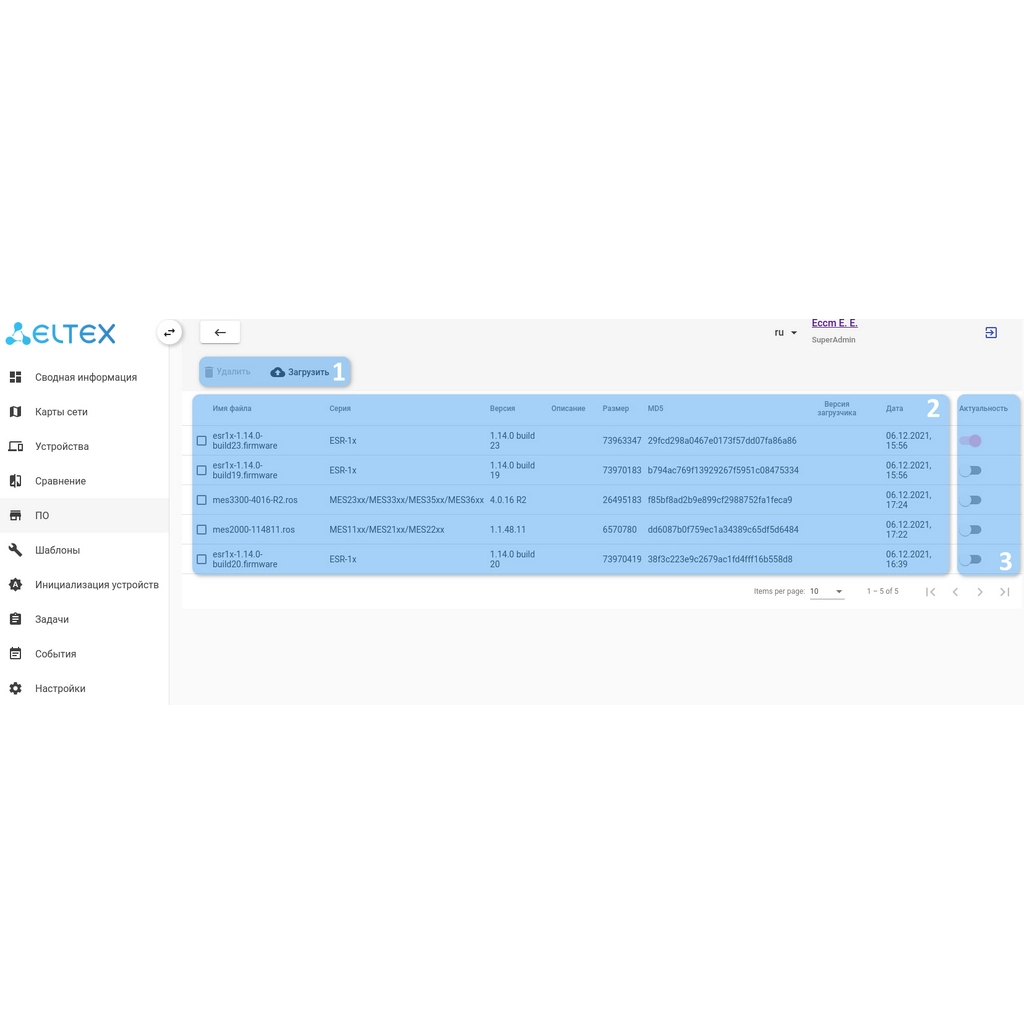Click the ELTEX logo
1024x1024 pixels.
(61, 333)
